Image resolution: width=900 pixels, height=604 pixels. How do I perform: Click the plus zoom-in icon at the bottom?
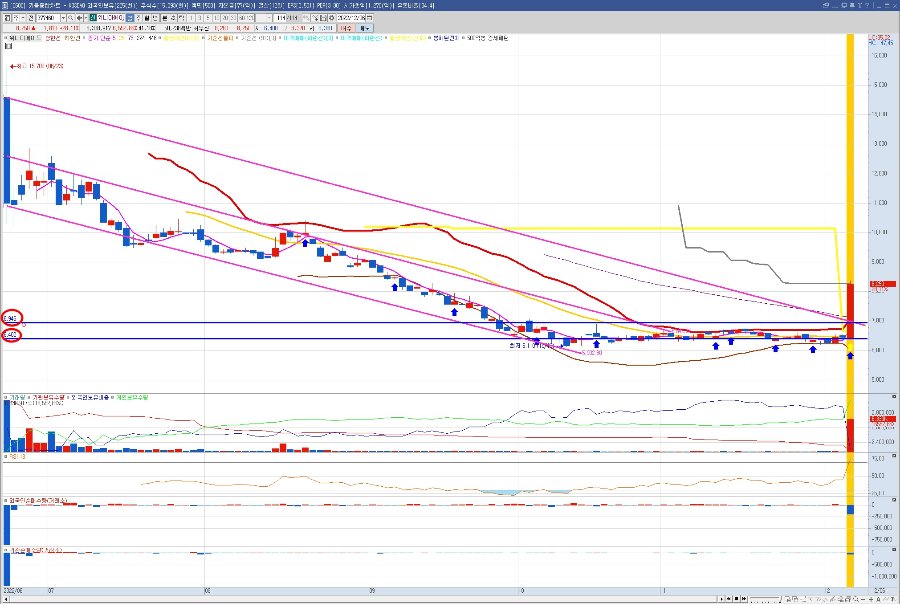tap(871, 599)
